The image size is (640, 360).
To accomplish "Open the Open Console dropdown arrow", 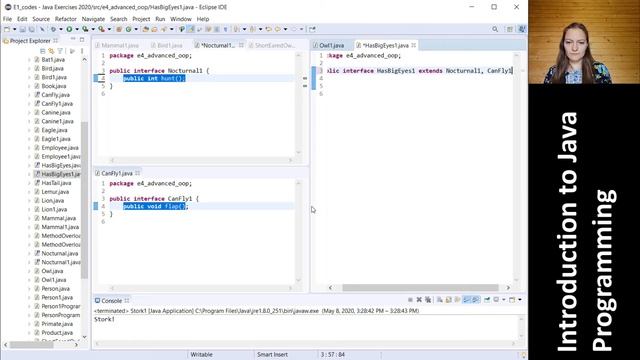I will pyautogui.click(x=520, y=300).
